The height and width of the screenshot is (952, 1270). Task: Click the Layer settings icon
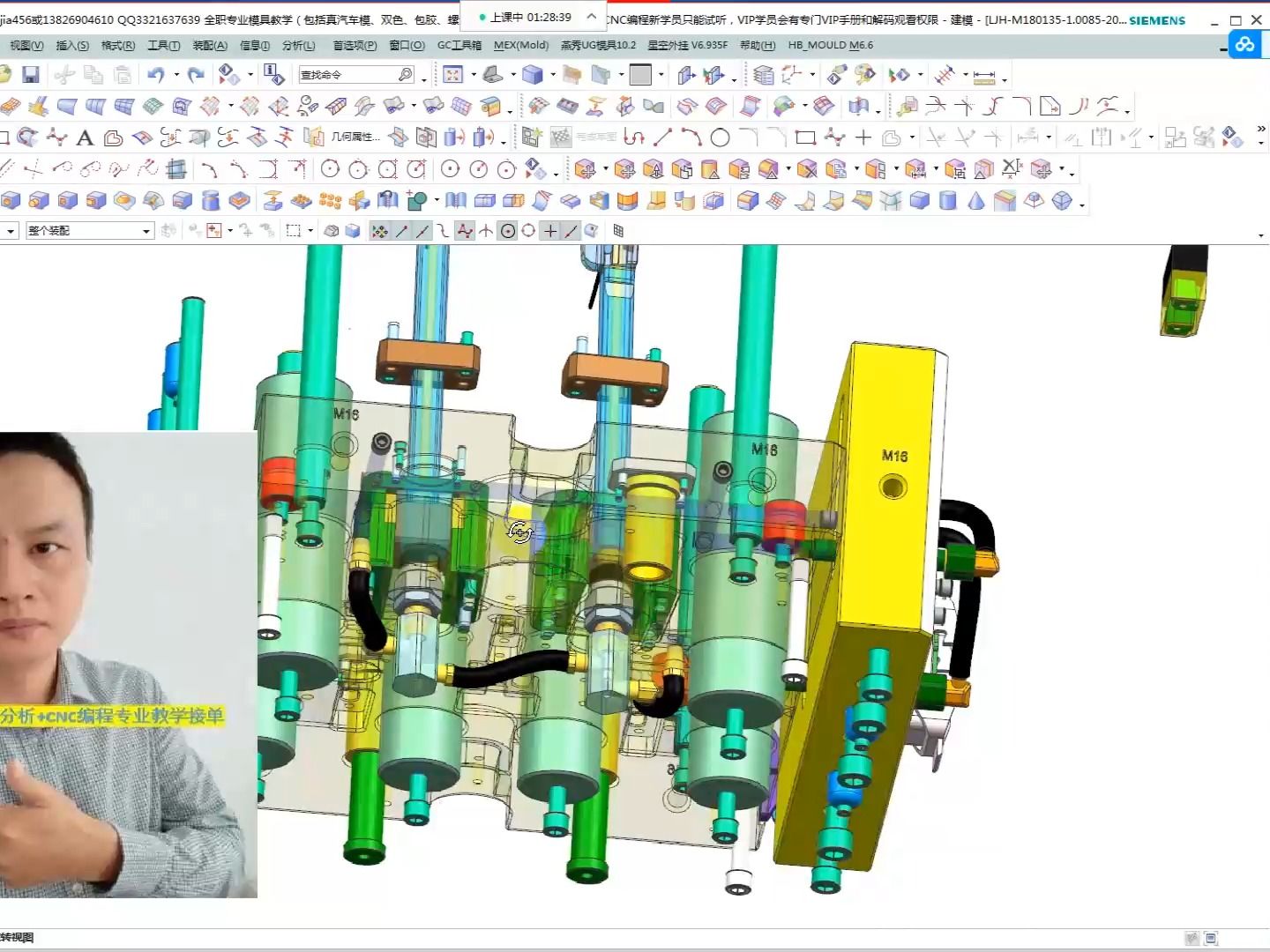pyautogui.click(x=764, y=75)
